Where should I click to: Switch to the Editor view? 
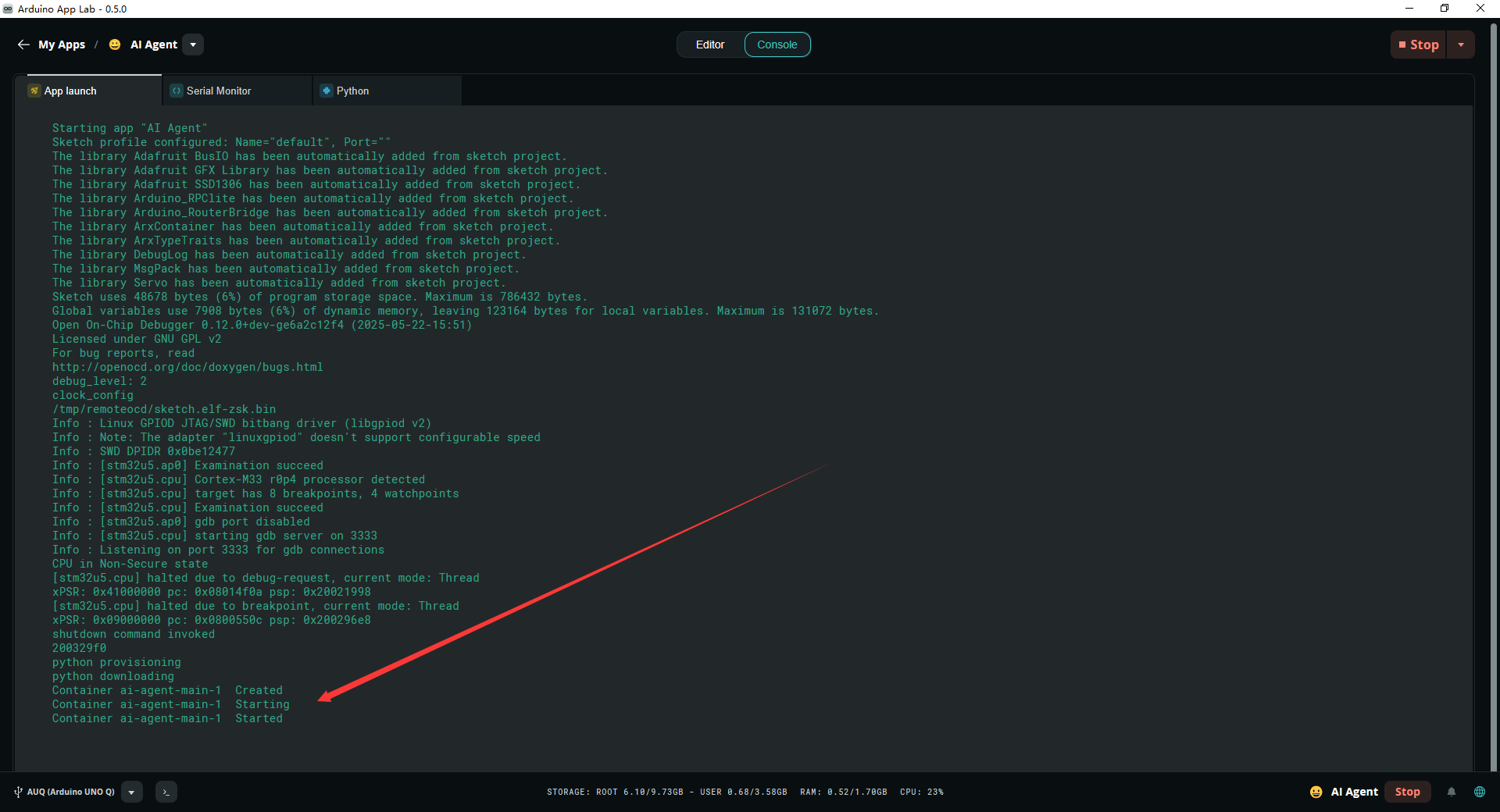(710, 45)
